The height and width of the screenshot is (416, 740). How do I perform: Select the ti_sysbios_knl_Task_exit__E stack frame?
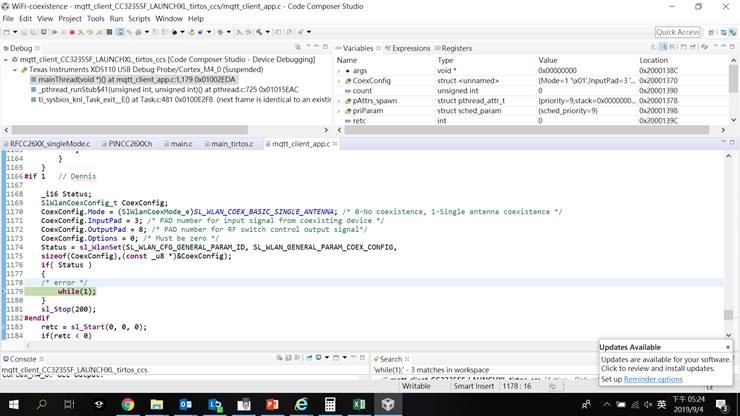pyautogui.click(x=181, y=100)
